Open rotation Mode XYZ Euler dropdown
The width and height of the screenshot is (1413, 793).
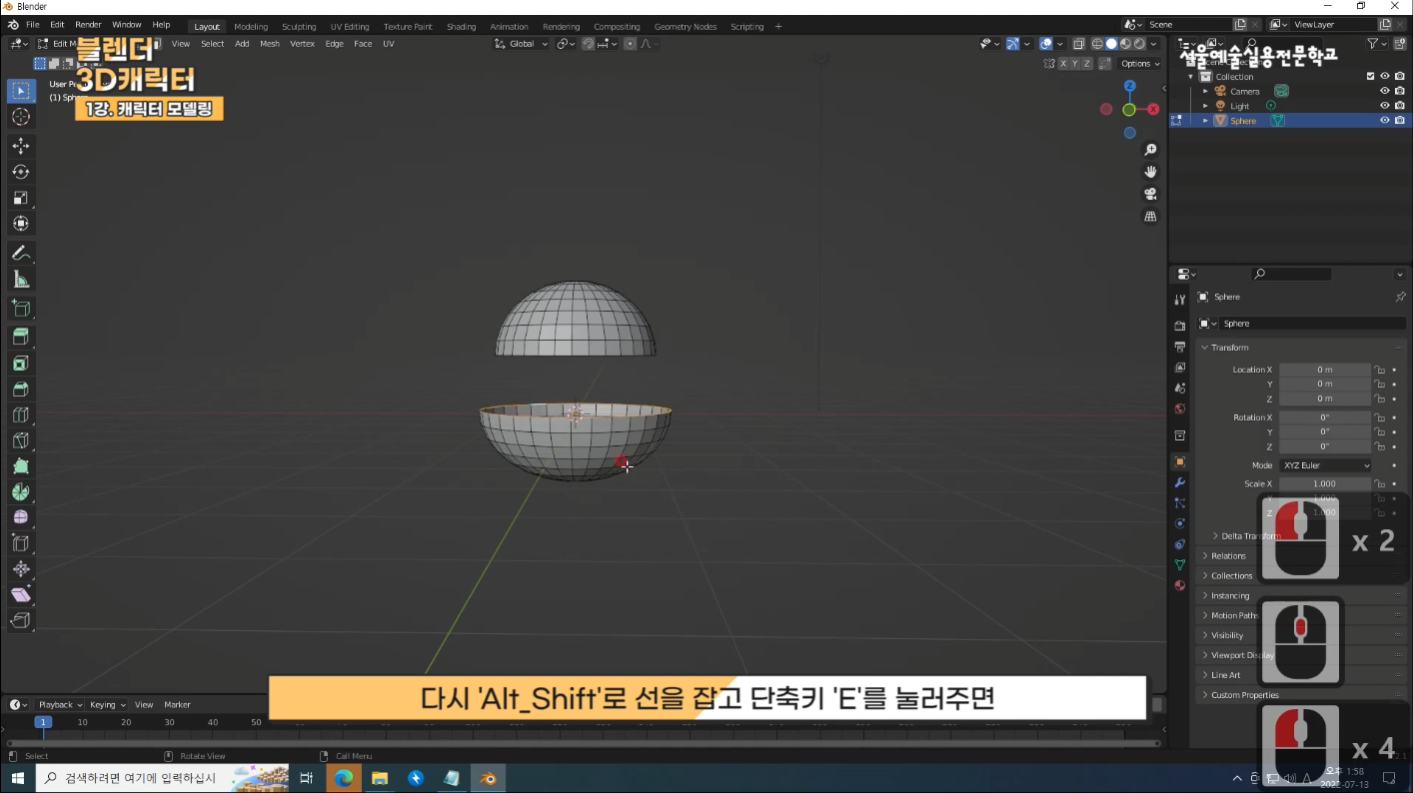coord(1325,466)
